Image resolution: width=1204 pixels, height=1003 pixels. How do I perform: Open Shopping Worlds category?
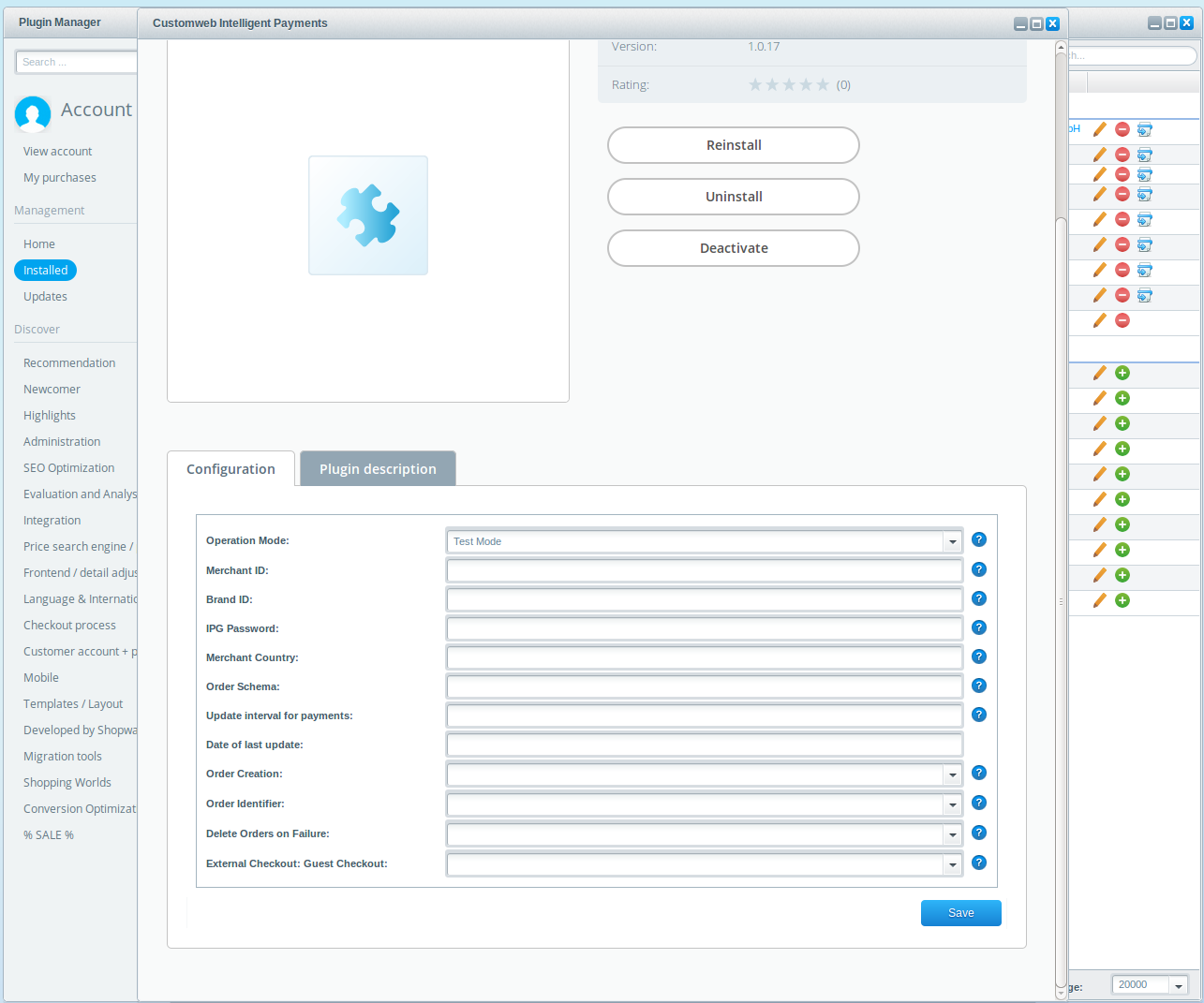[x=67, y=782]
